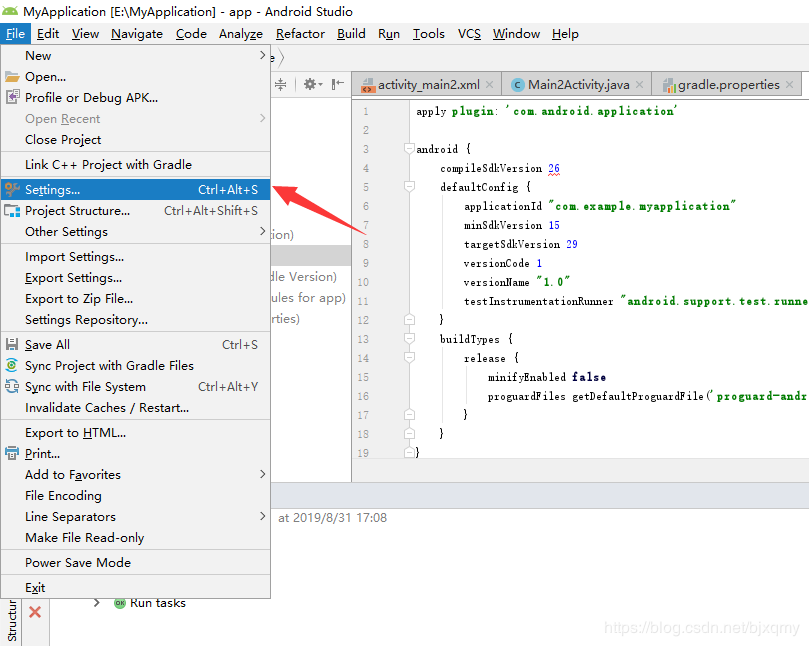Open the Structure side tool window
Image resolution: width=809 pixels, height=646 pixels.
(11, 621)
